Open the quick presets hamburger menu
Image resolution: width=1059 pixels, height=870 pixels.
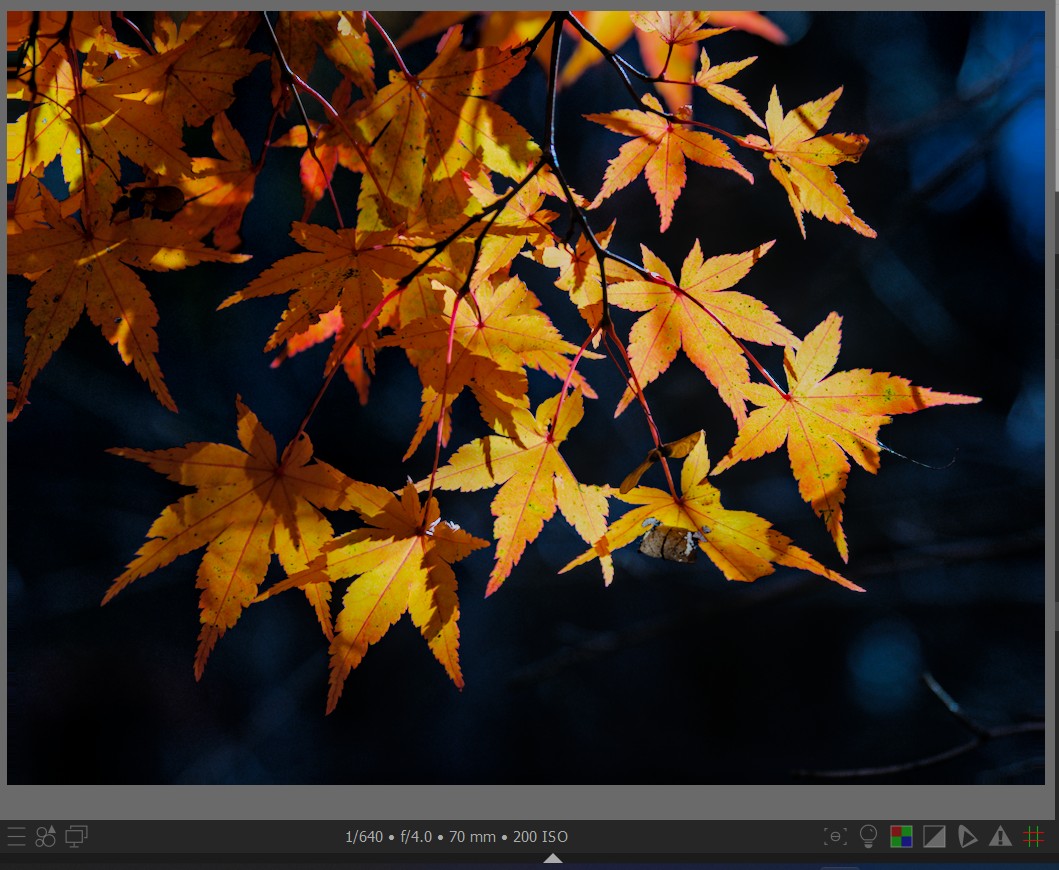(x=16, y=836)
